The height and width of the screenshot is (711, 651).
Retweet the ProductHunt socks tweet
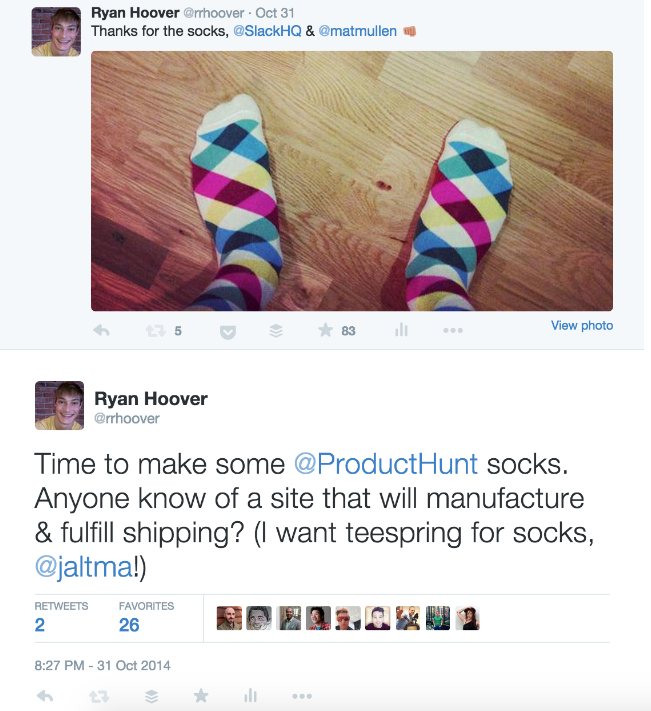(x=98, y=695)
